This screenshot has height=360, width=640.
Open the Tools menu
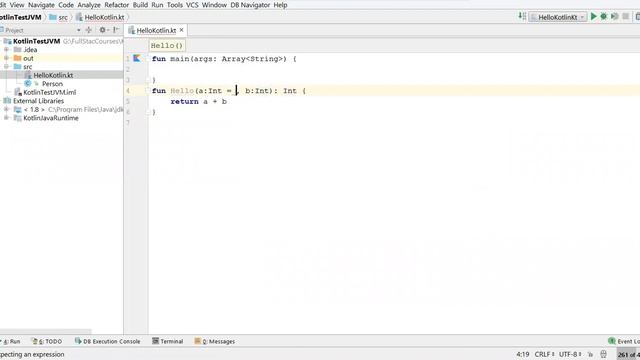coord(175,5)
